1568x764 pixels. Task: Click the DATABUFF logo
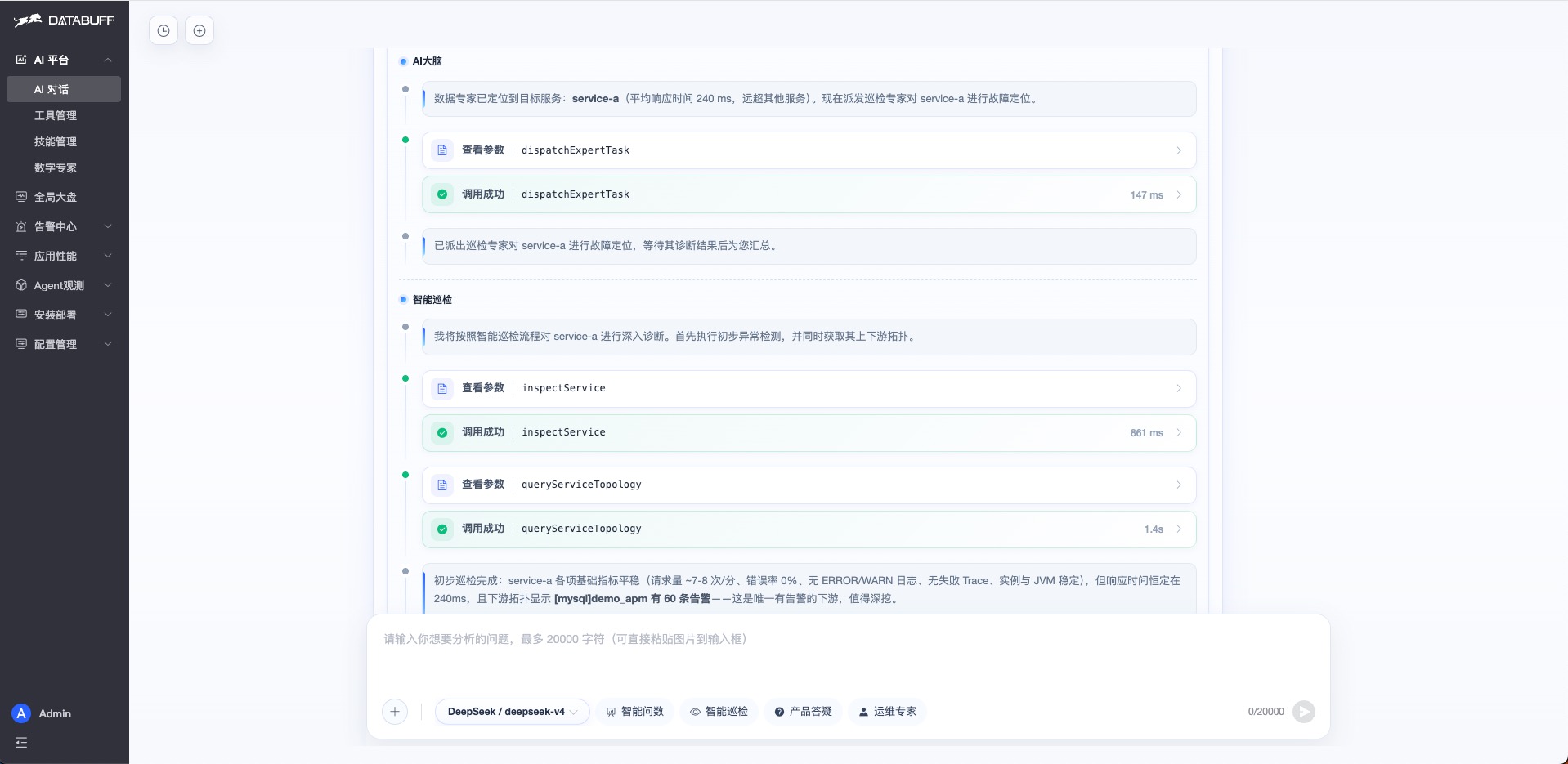tap(64, 20)
